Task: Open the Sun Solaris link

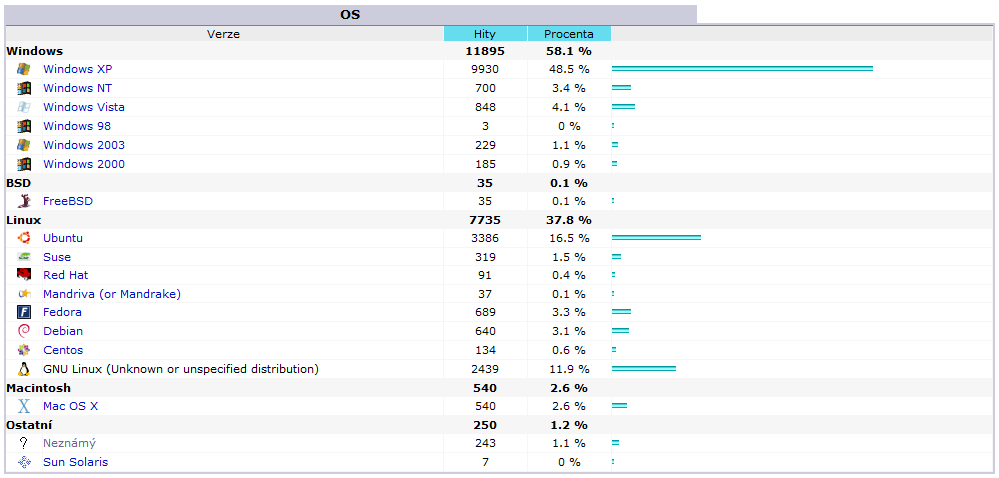Action: pos(76,462)
